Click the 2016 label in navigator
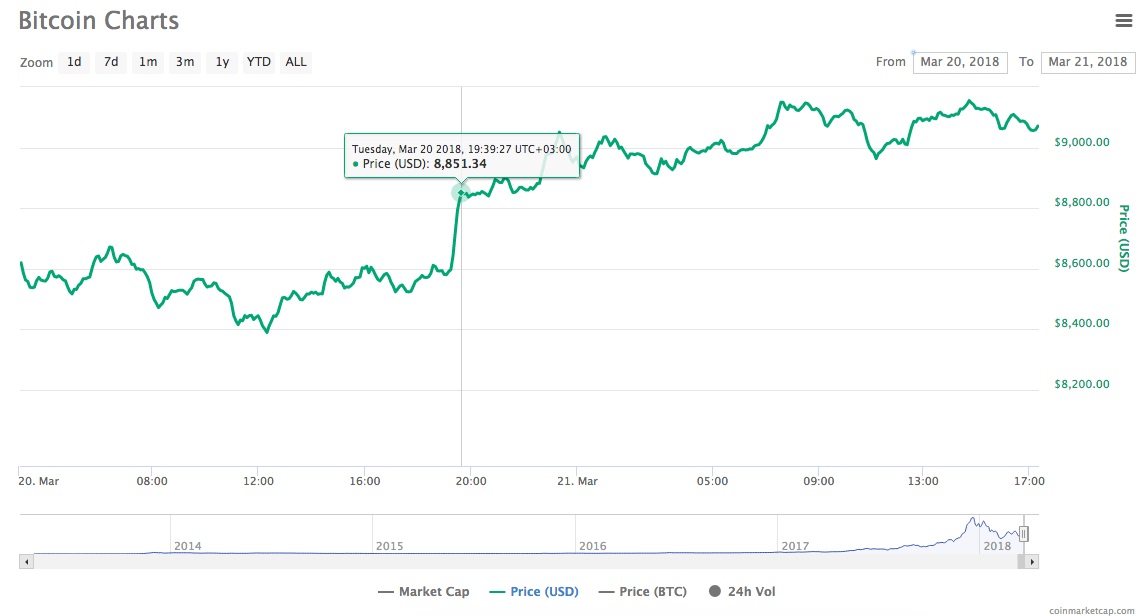1146x616 pixels. tap(592, 546)
